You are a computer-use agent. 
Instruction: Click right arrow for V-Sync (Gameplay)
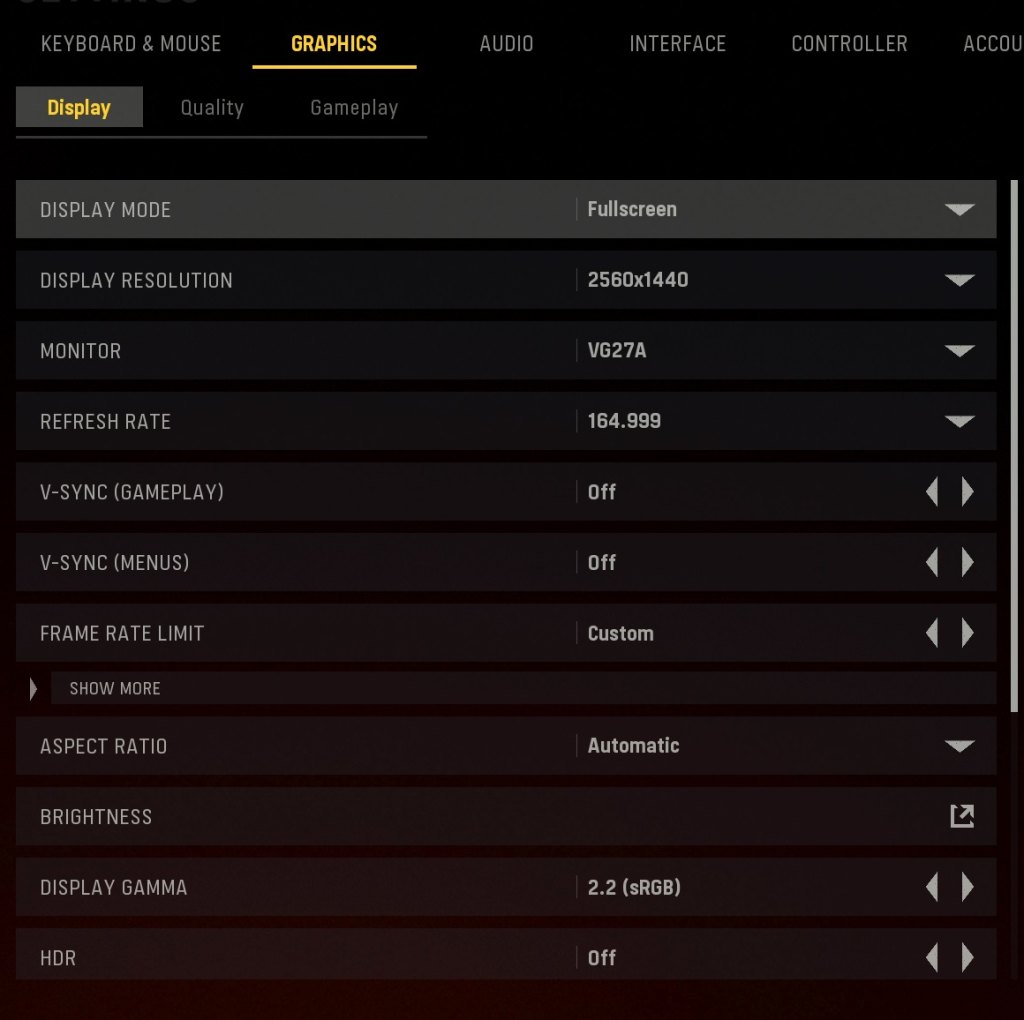pos(967,492)
